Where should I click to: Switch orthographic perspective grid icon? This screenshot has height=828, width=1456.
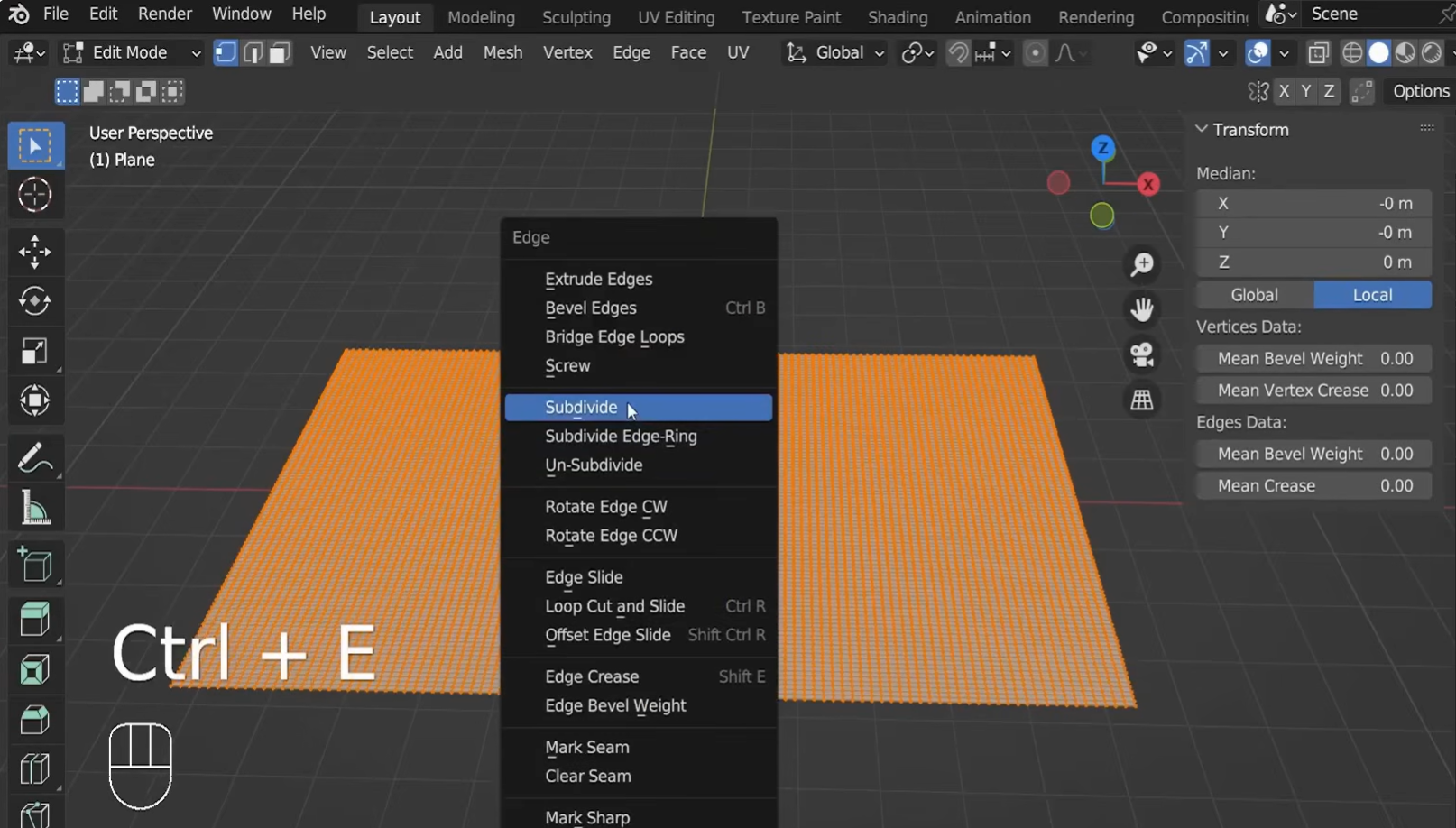pos(1142,400)
